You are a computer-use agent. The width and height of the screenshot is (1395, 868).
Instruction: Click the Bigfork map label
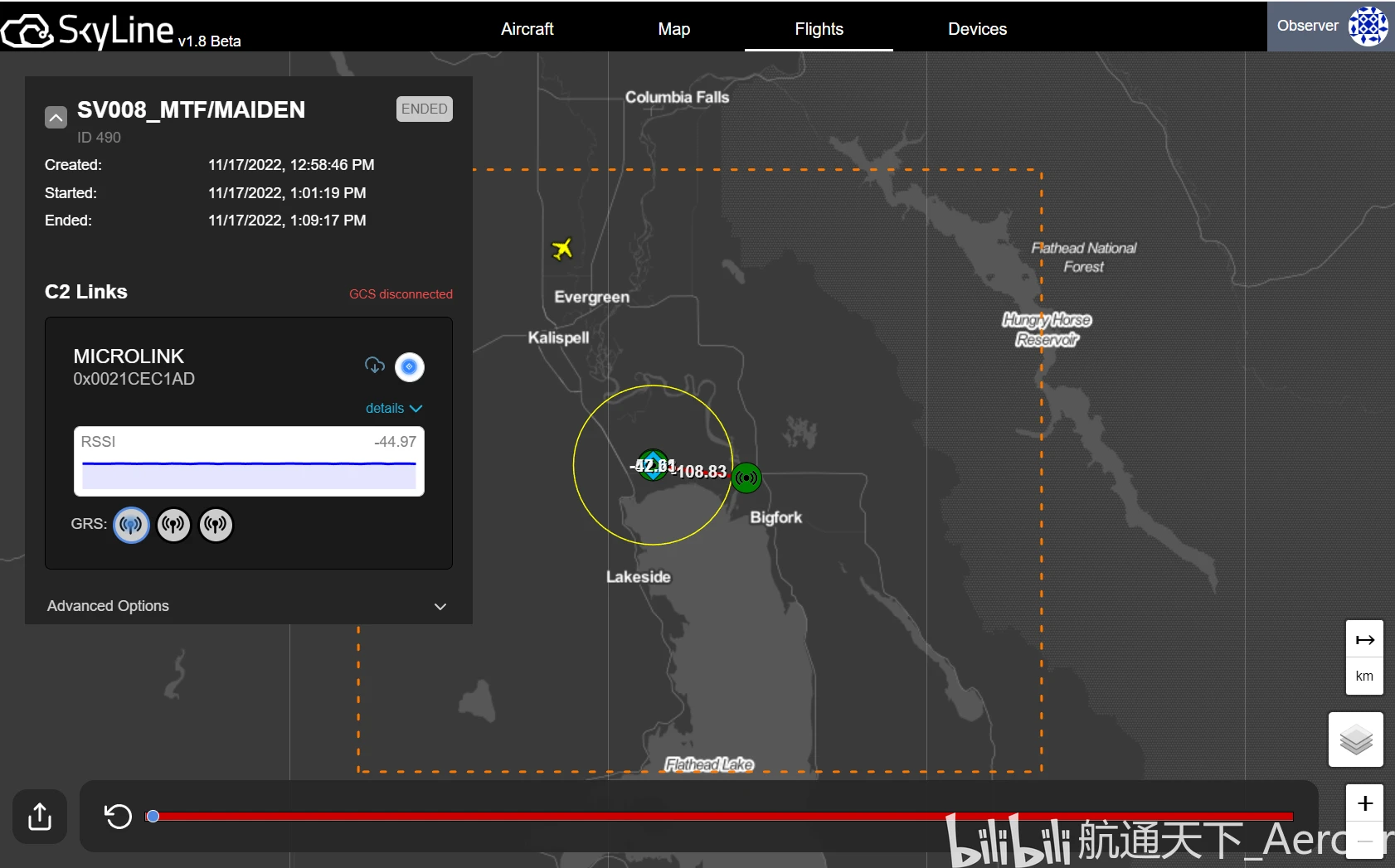[x=775, y=517]
